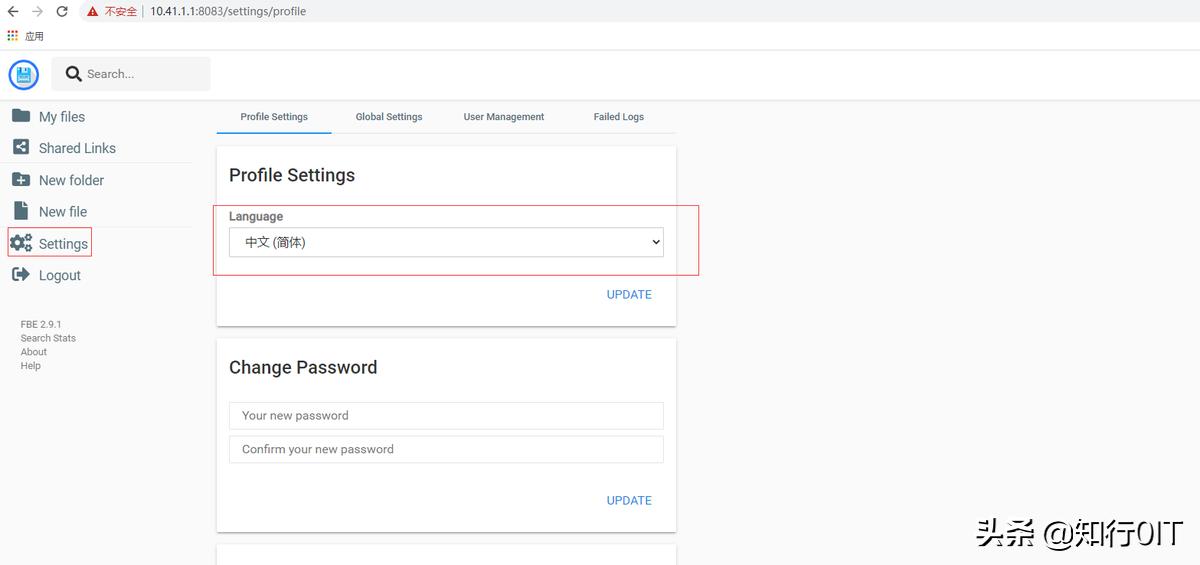The width and height of the screenshot is (1200, 565).
Task: Open the browser apps grid icon
Action: (13, 36)
